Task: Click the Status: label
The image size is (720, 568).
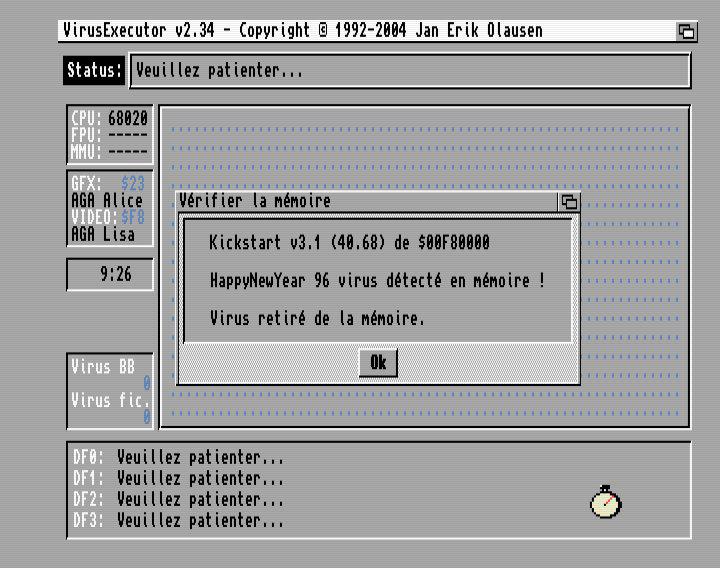Action: click(x=94, y=70)
